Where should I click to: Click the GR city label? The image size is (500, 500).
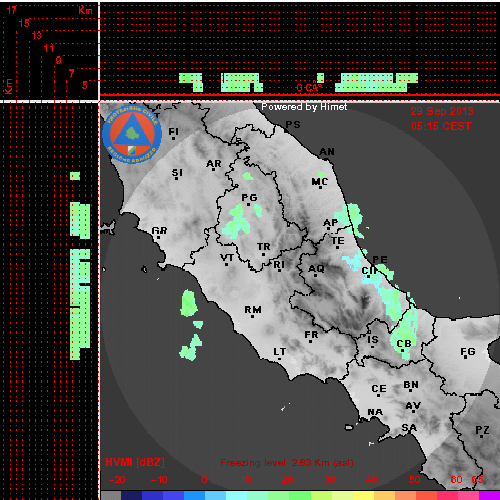tap(159, 231)
